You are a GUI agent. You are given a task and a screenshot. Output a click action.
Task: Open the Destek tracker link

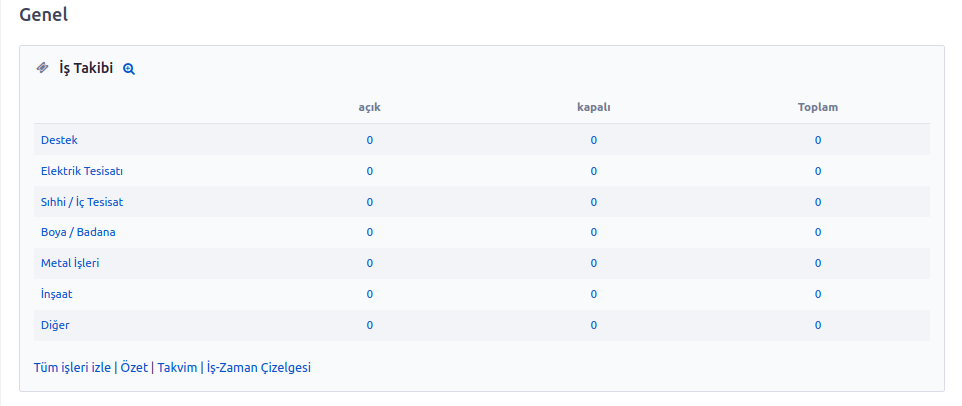coord(60,140)
